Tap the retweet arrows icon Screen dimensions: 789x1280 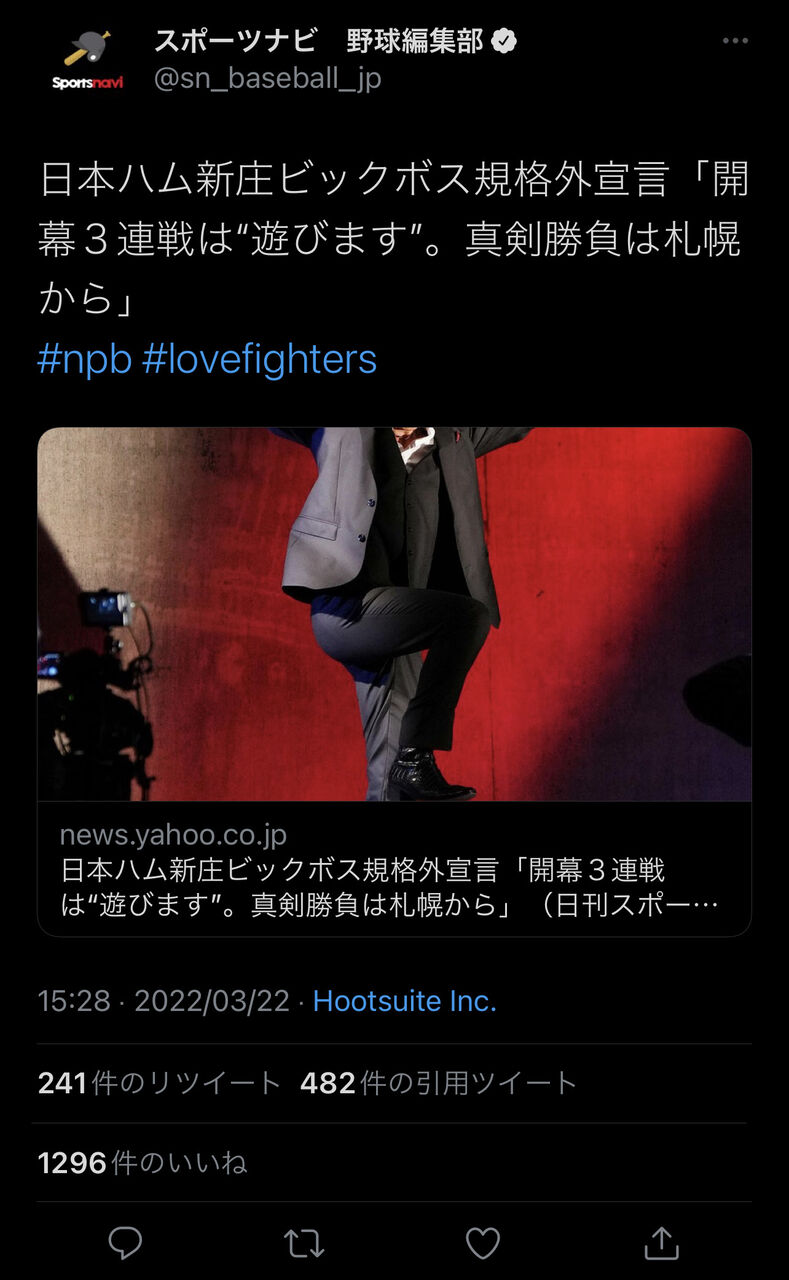(x=303, y=1243)
